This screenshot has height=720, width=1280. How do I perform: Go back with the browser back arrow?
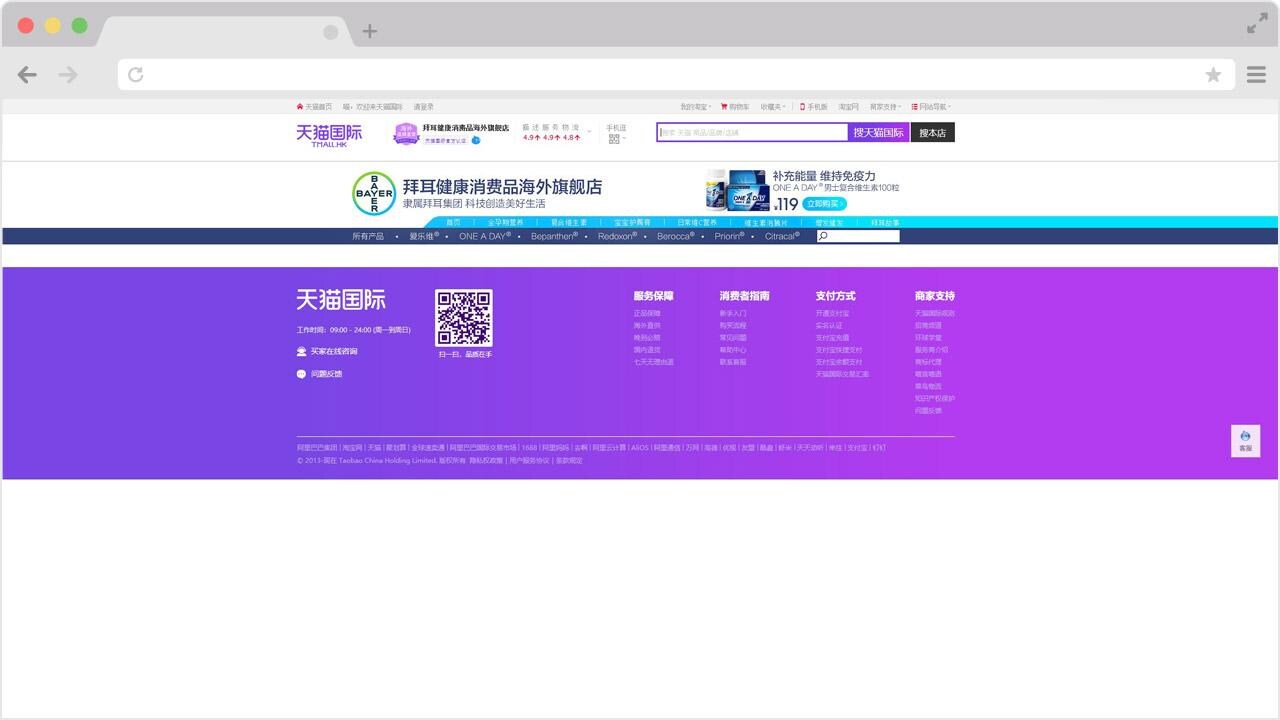[x=27, y=75]
